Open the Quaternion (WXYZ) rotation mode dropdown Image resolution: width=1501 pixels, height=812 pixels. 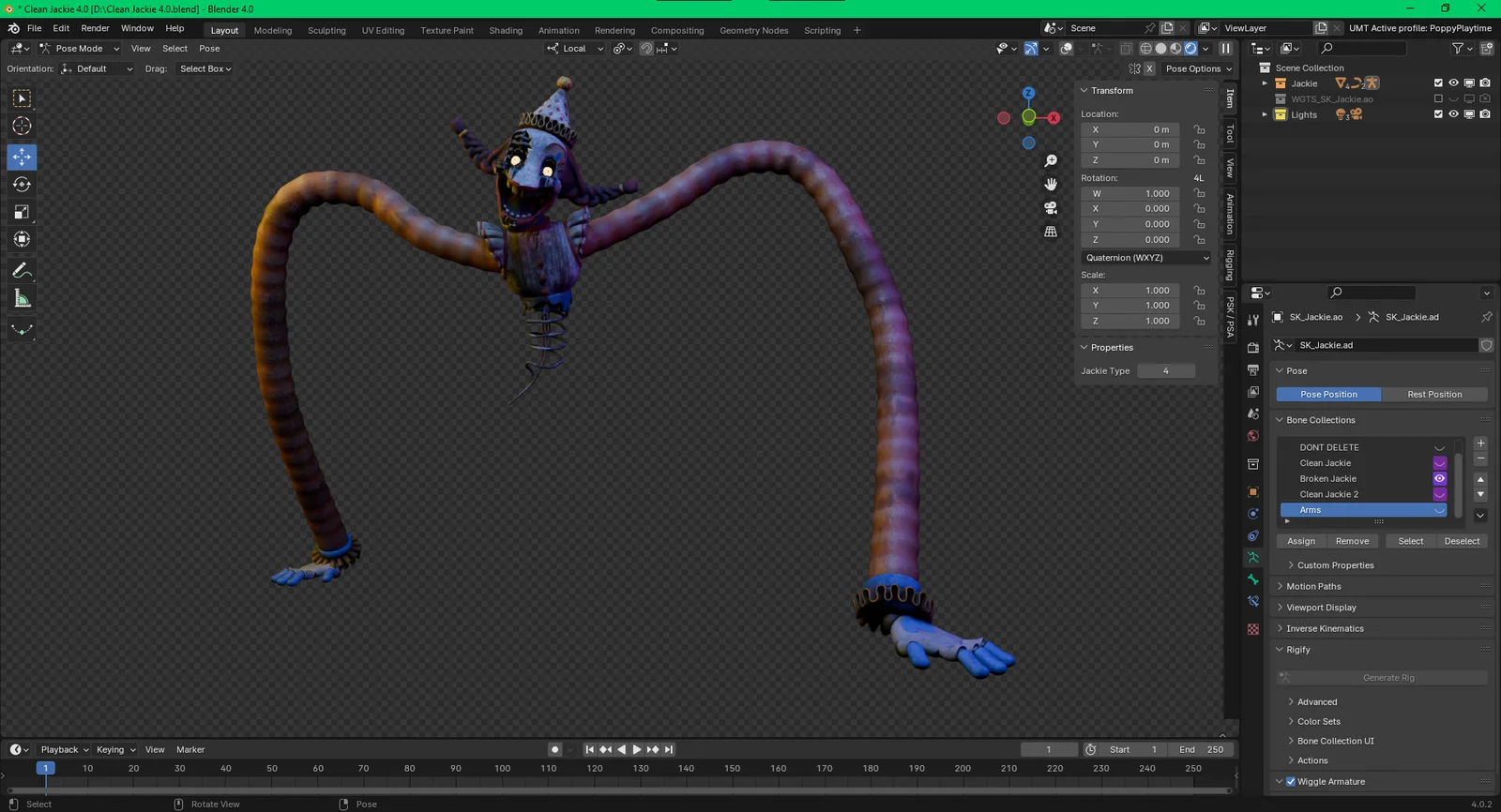click(1146, 258)
